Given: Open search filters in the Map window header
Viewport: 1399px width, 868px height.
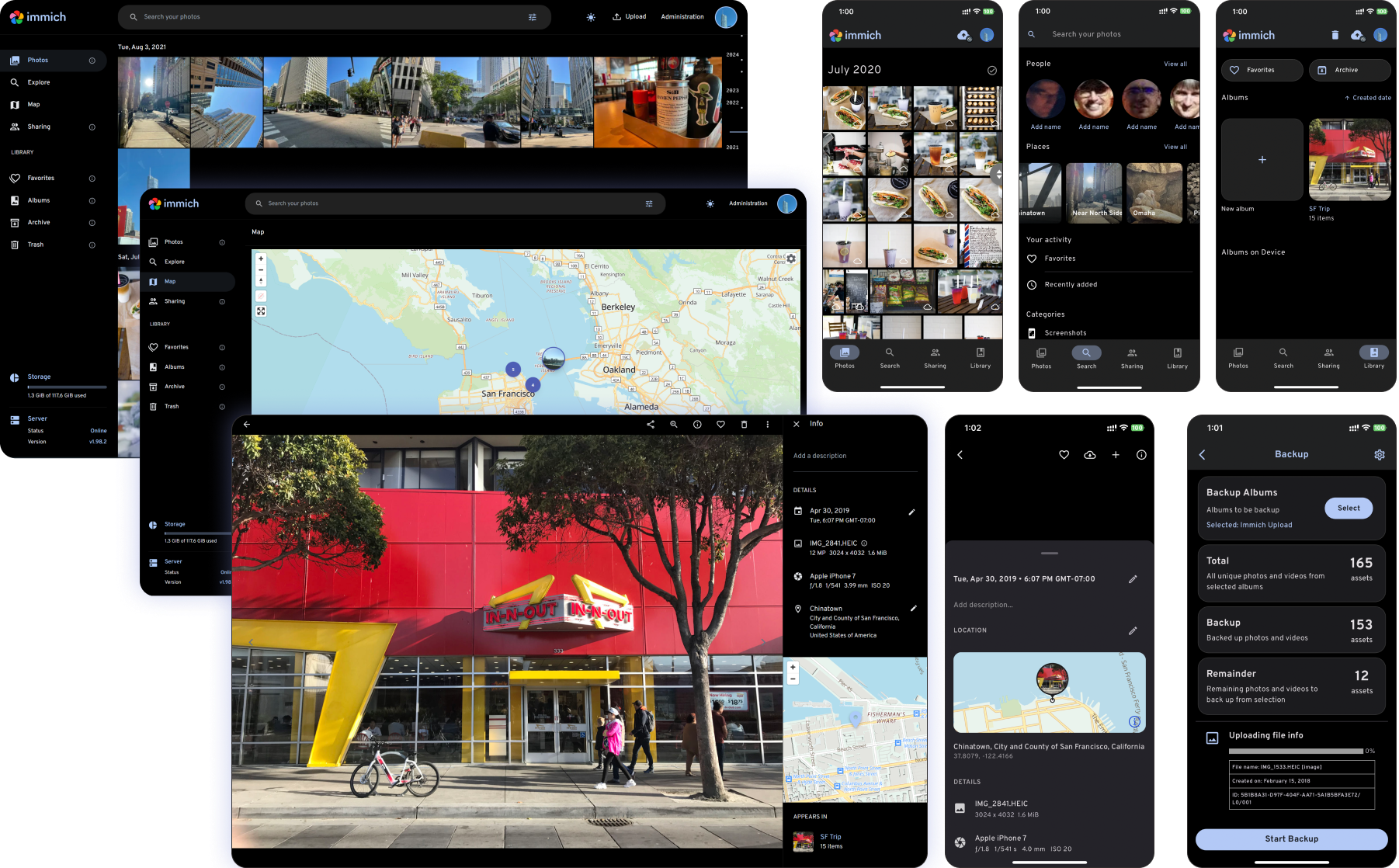Looking at the screenshot, I should [649, 203].
